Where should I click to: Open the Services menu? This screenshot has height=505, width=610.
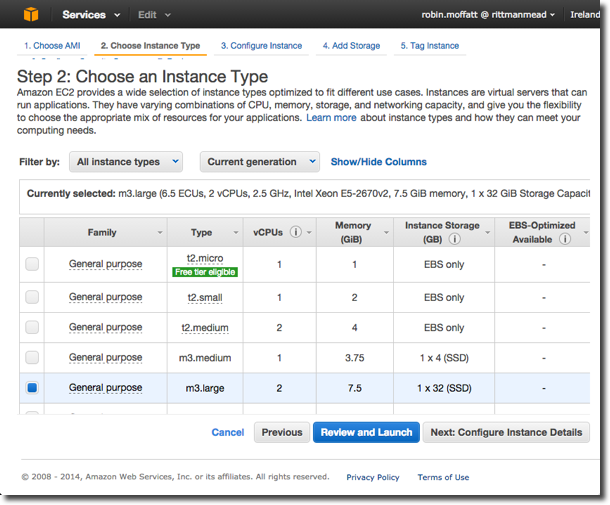[x=90, y=15]
